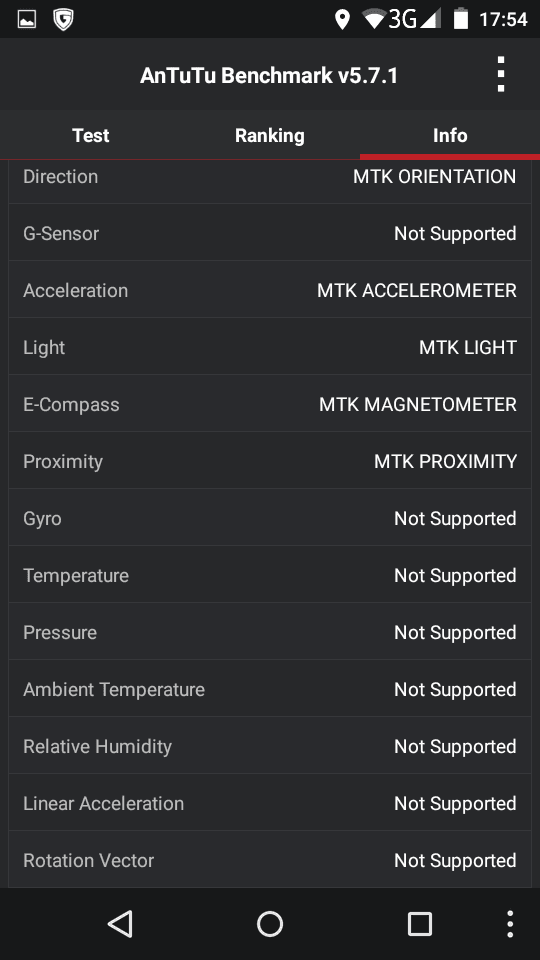Image resolution: width=540 pixels, height=960 pixels.
Task: Tap the Android home circle button
Action: pyautogui.click(x=270, y=924)
